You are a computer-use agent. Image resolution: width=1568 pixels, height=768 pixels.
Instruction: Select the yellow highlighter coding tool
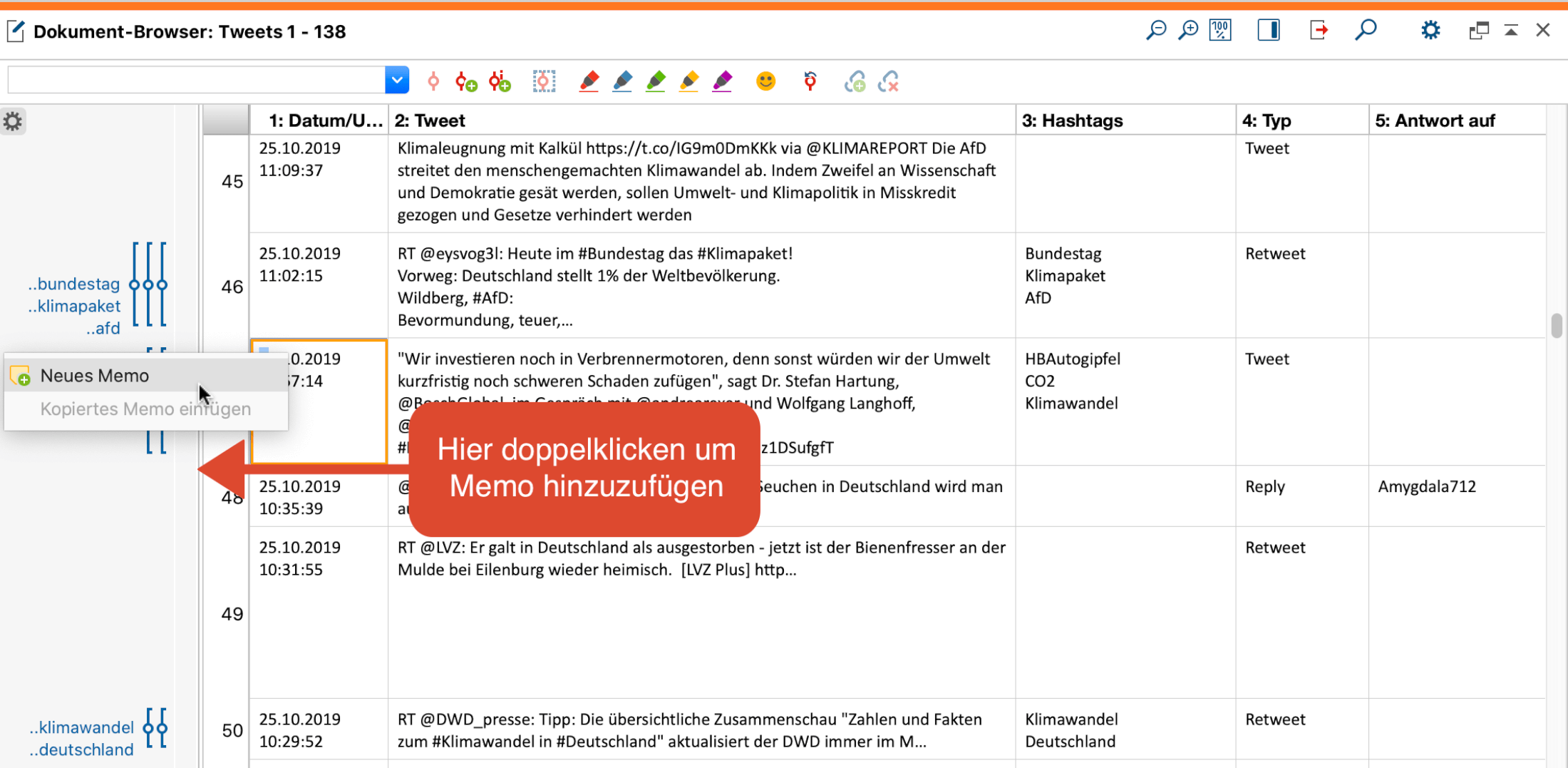[x=688, y=81]
